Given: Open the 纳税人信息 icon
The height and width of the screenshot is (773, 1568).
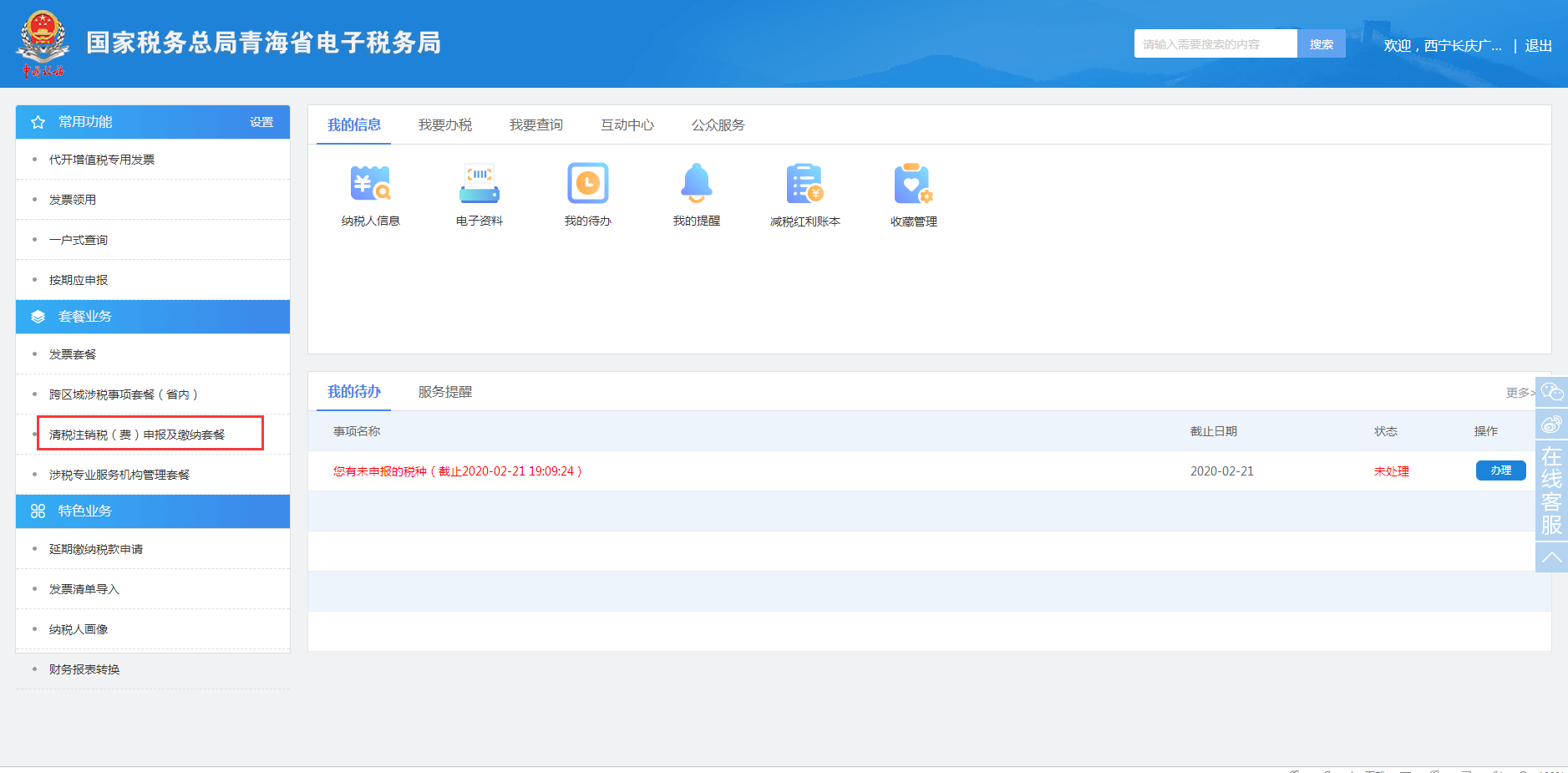Looking at the screenshot, I should click(370, 184).
